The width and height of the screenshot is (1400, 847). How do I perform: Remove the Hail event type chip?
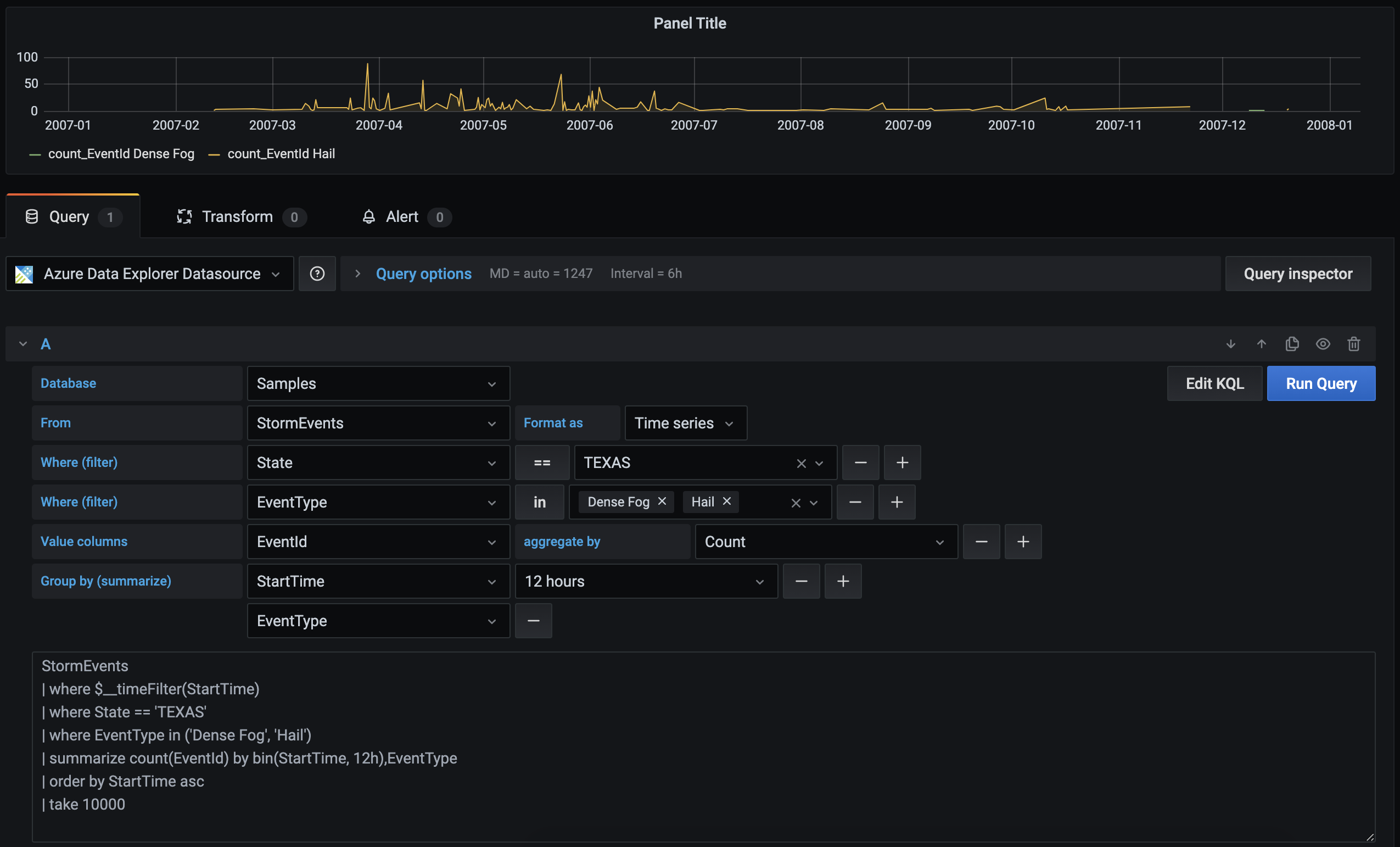(727, 502)
